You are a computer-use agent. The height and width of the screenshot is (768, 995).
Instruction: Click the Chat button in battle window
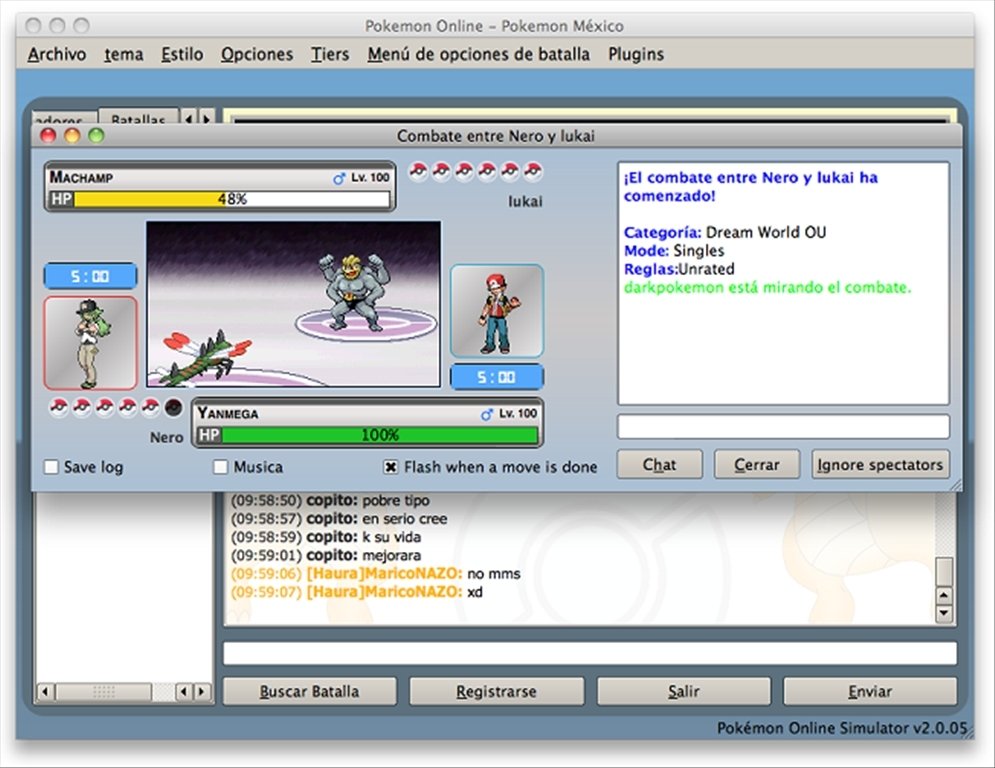tap(659, 465)
